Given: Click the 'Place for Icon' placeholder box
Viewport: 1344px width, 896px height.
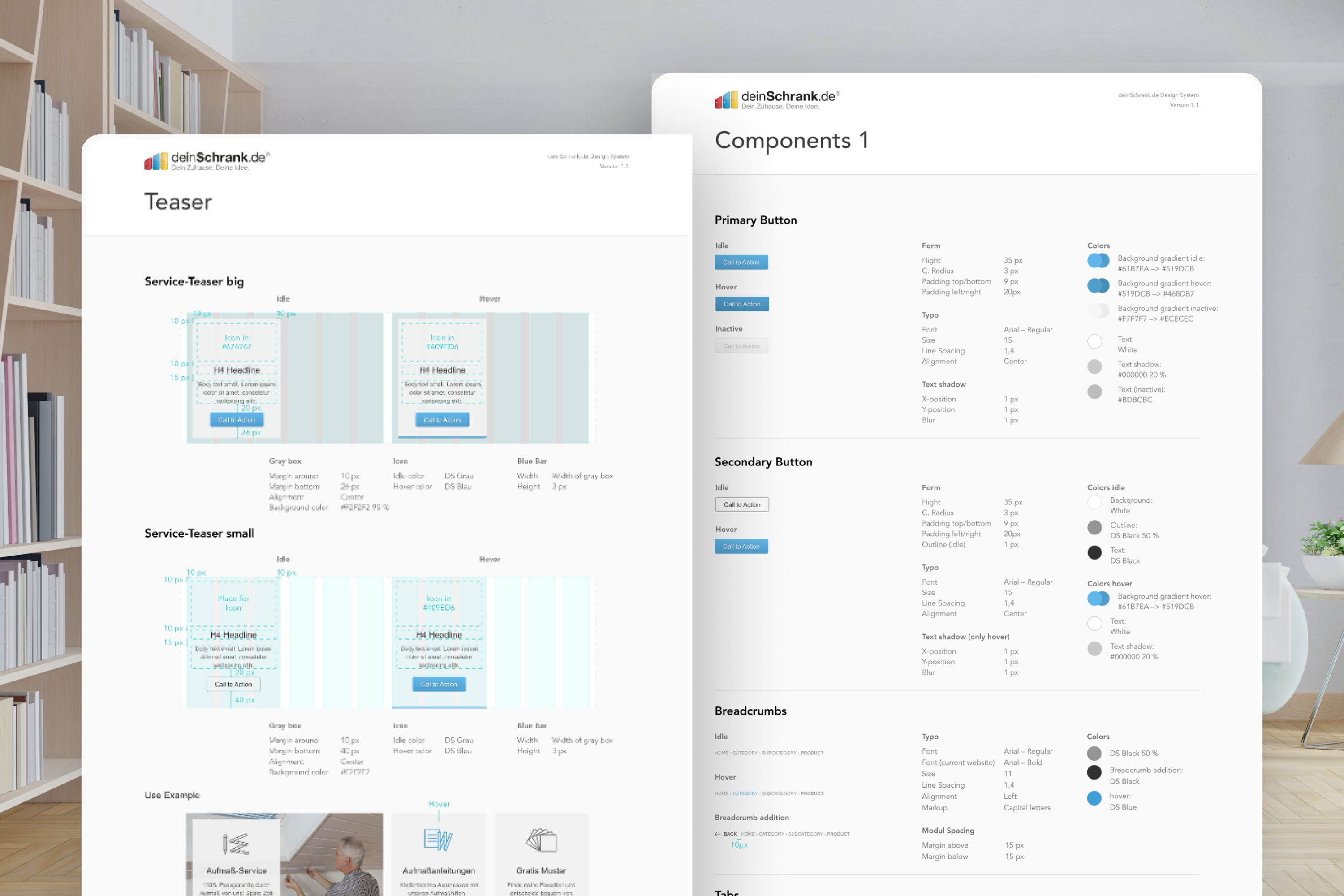Looking at the screenshot, I should (233, 603).
